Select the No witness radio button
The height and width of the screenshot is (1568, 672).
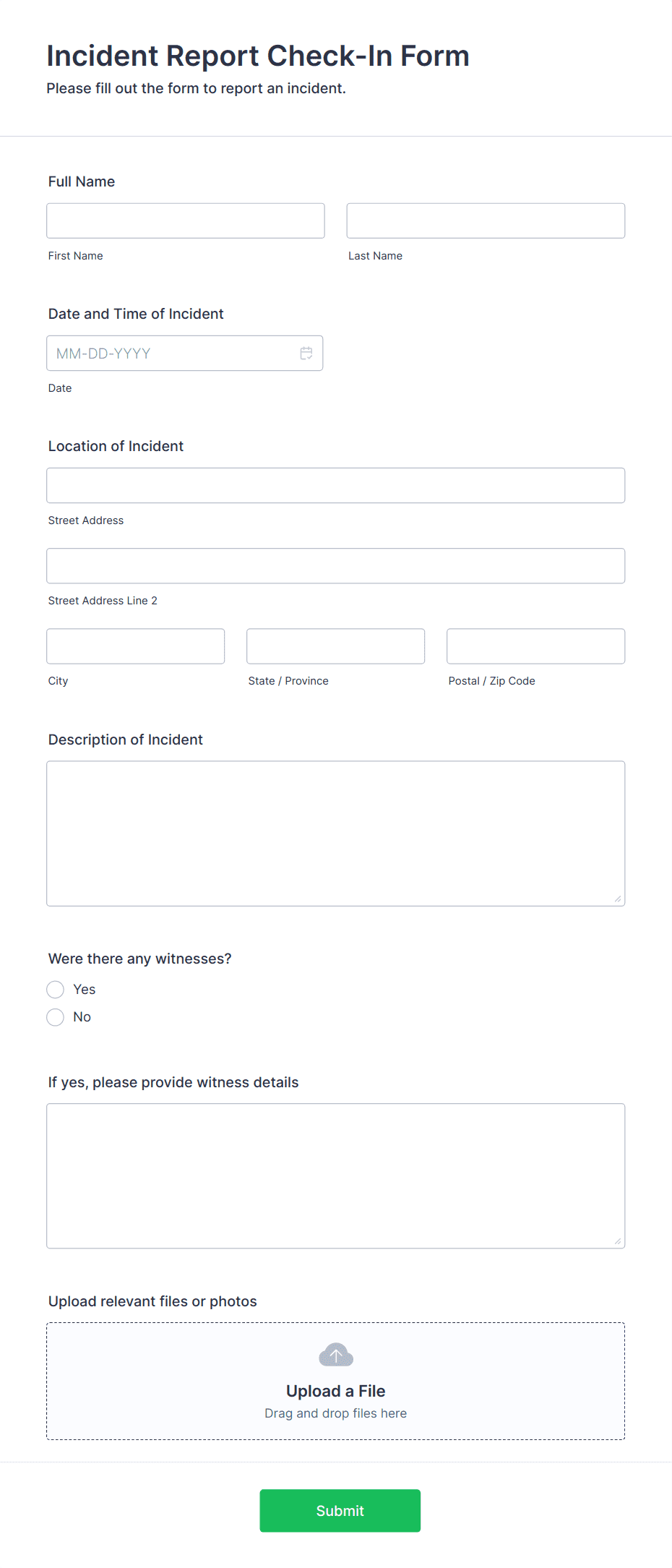[x=55, y=1016]
